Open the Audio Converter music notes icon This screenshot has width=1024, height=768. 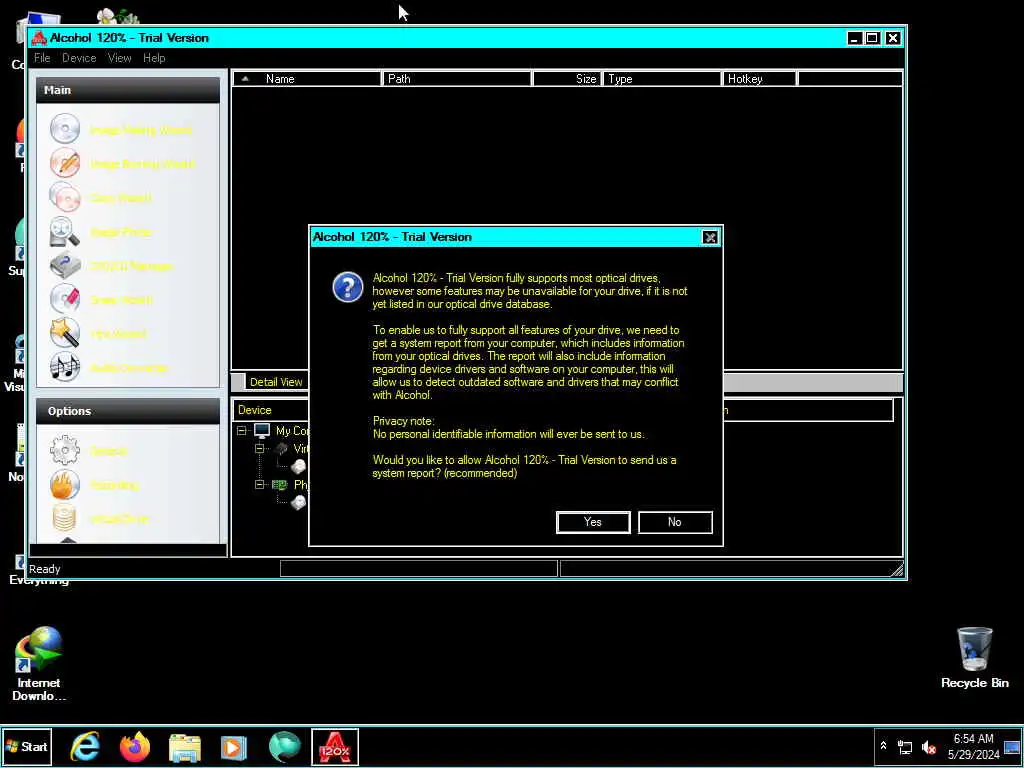pyautogui.click(x=65, y=367)
